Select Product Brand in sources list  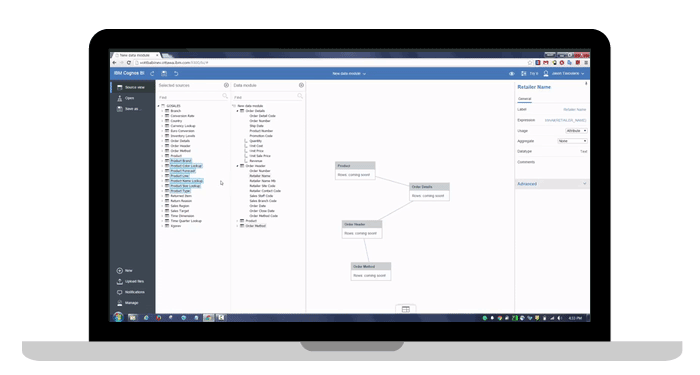[180, 161]
